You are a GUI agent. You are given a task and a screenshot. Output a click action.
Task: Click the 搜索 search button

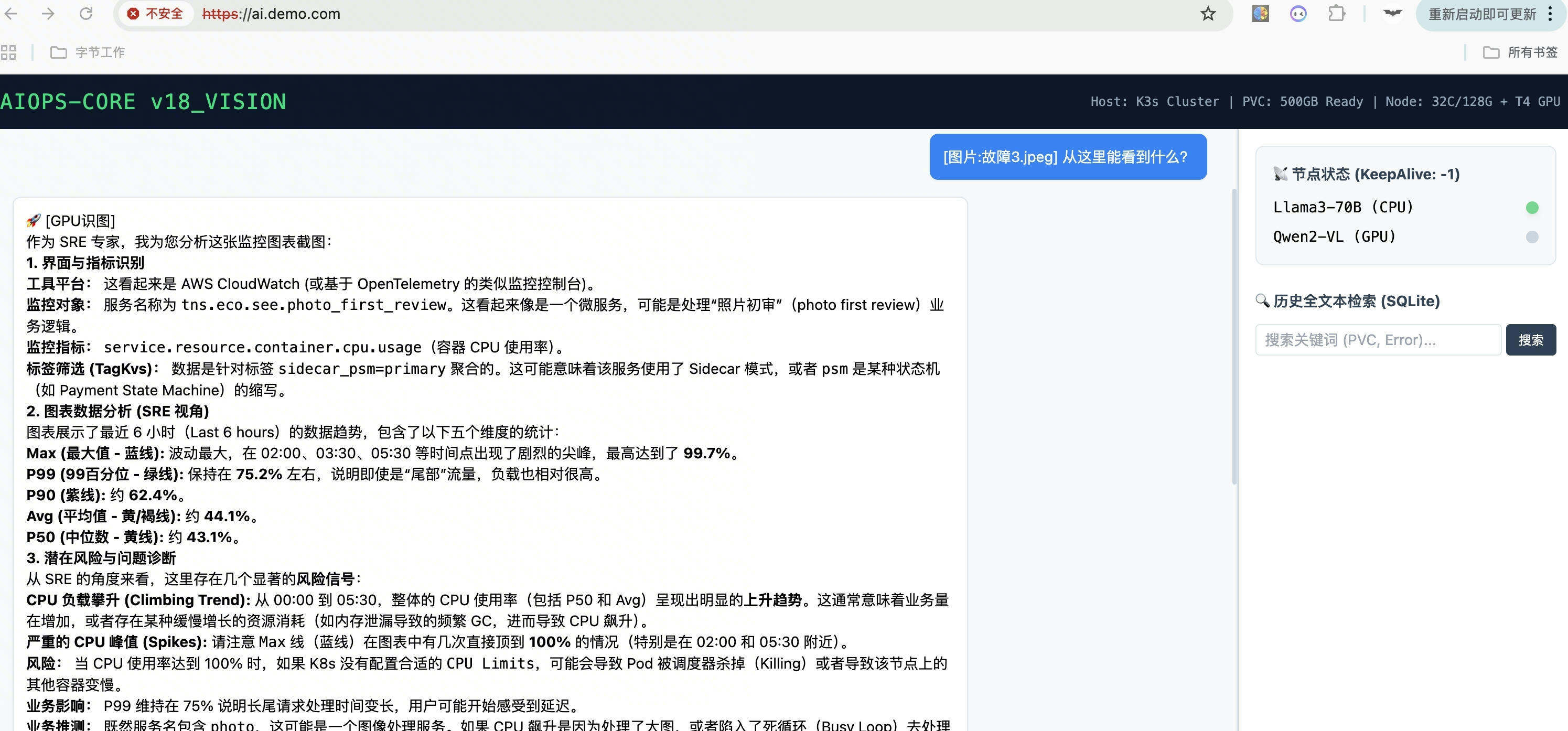pyautogui.click(x=1530, y=340)
